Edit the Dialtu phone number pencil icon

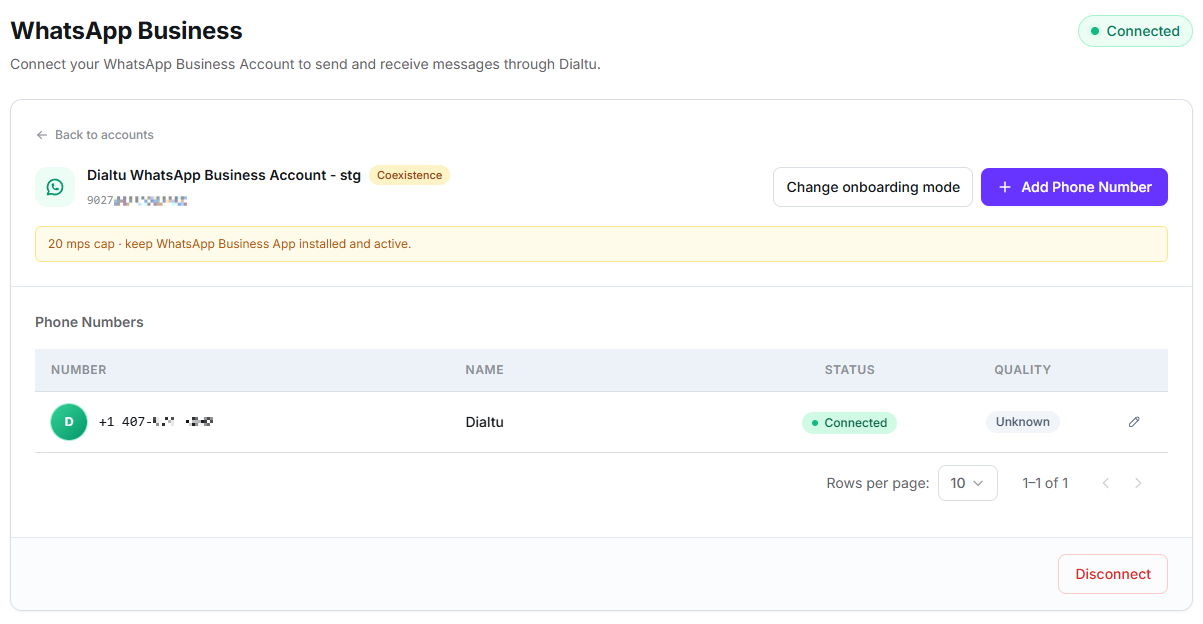click(1134, 422)
